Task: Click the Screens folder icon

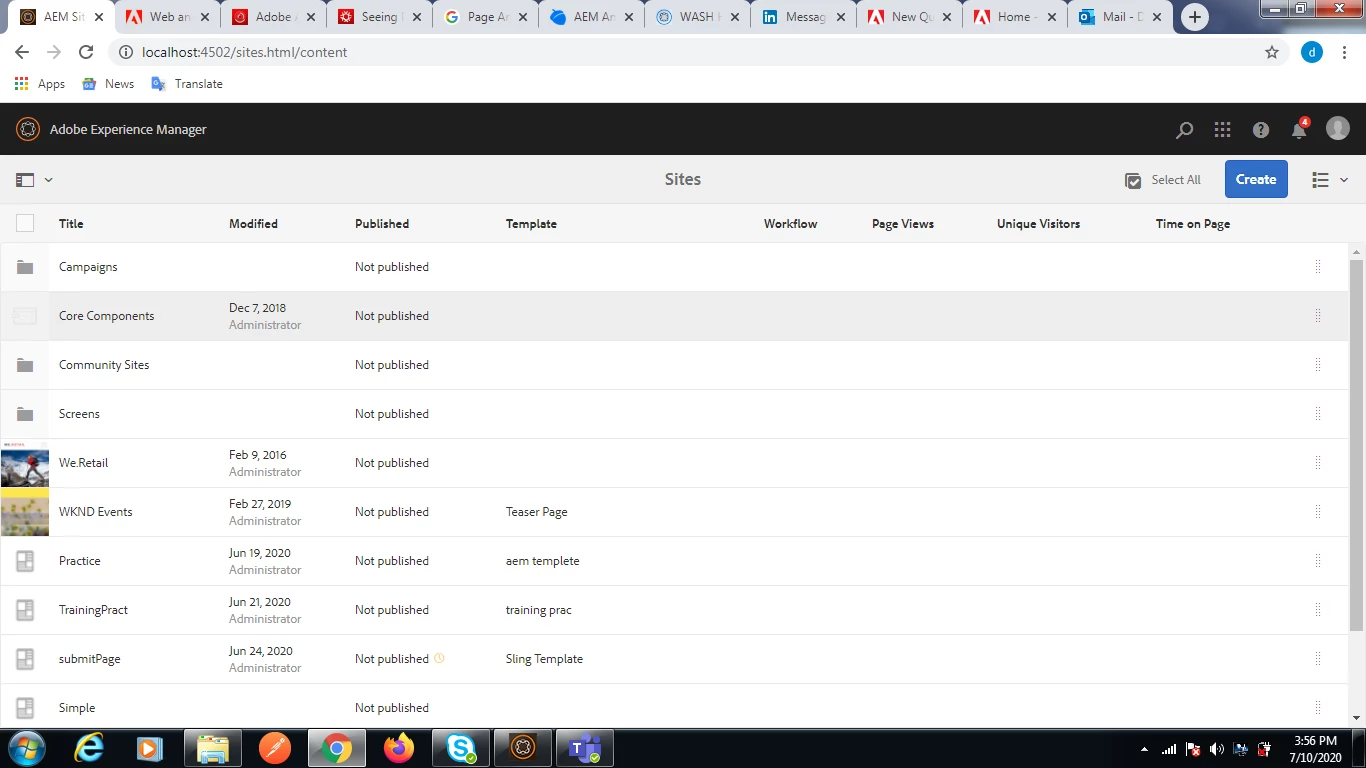Action: pyautogui.click(x=25, y=414)
